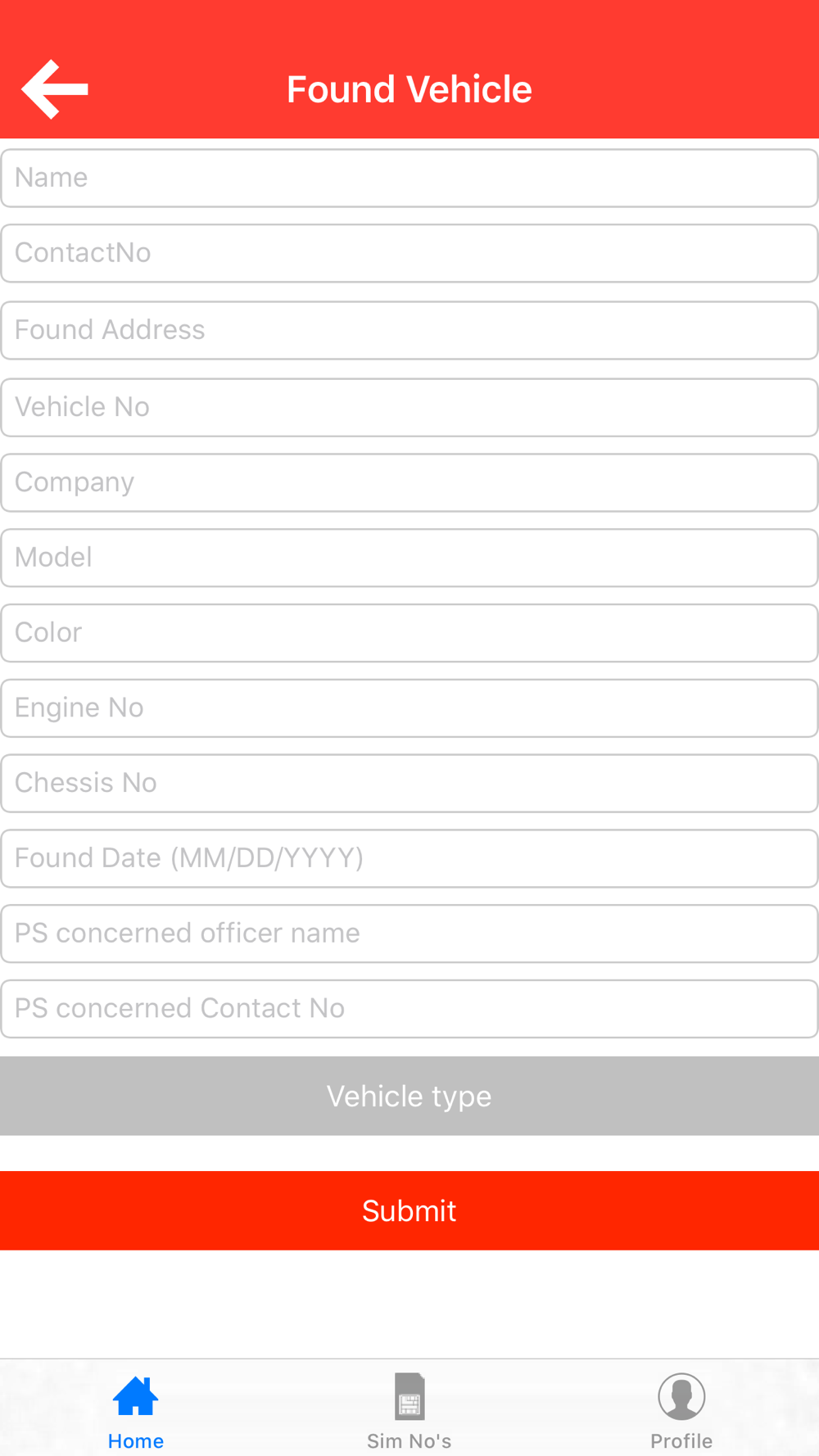
Task: Focus the Name input field
Action: click(409, 178)
